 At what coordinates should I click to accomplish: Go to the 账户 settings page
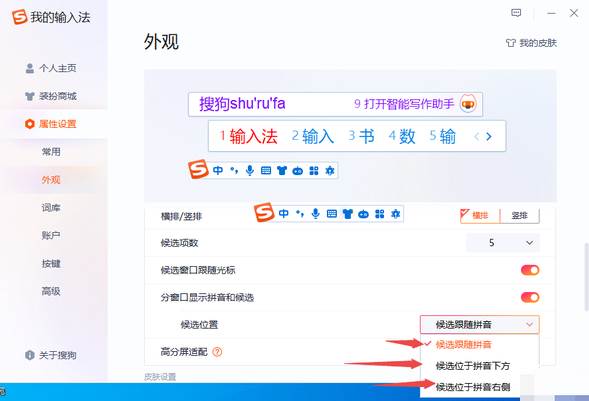coord(51,235)
